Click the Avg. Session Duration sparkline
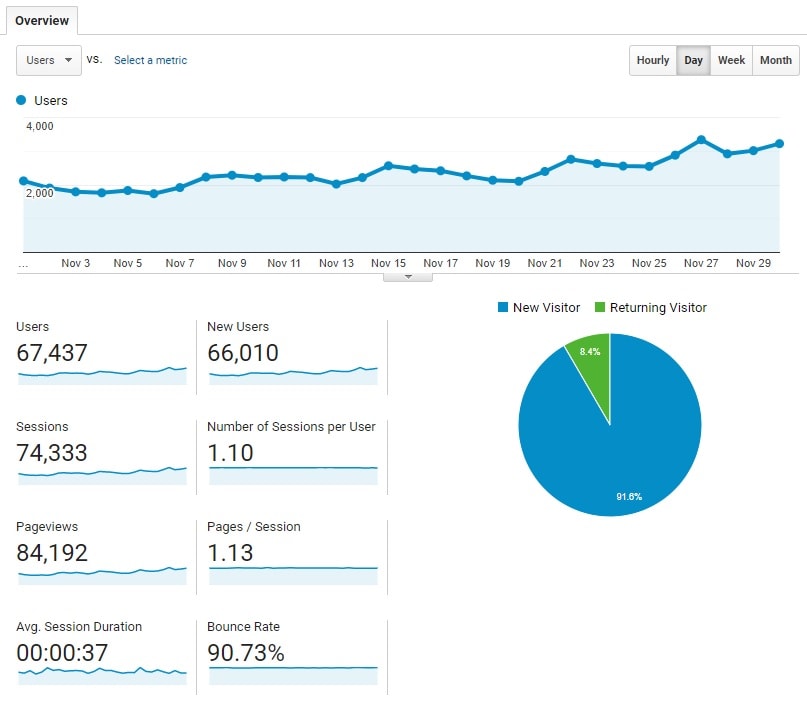 click(102, 675)
